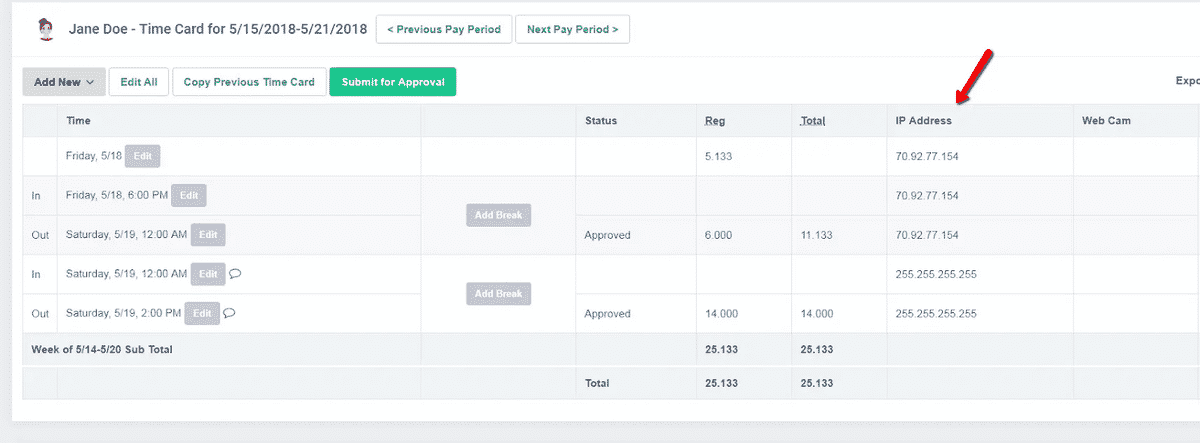
Task: Edit the Friday 5/18 day entry
Action: point(143,156)
